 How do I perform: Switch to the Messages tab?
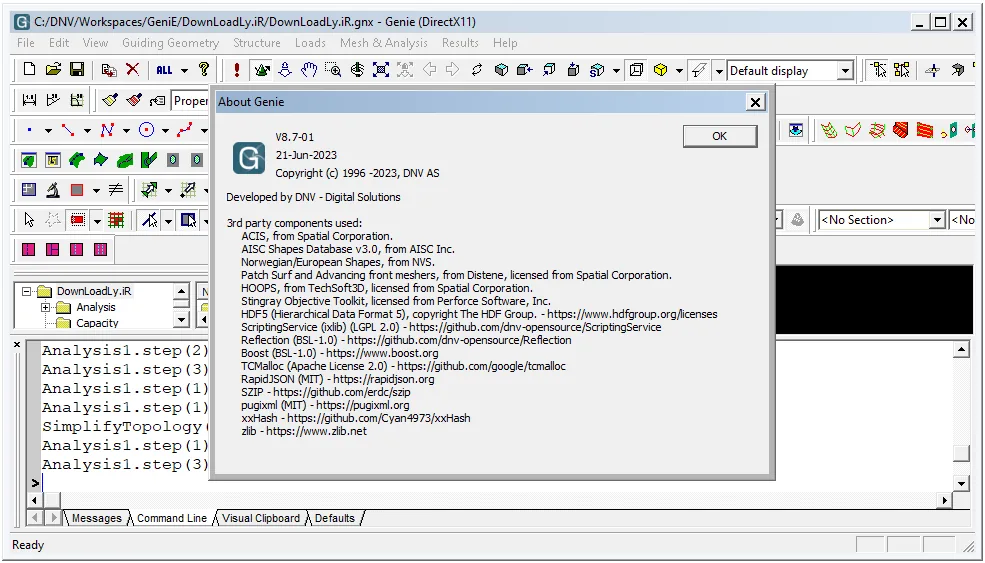tap(96, 518)
